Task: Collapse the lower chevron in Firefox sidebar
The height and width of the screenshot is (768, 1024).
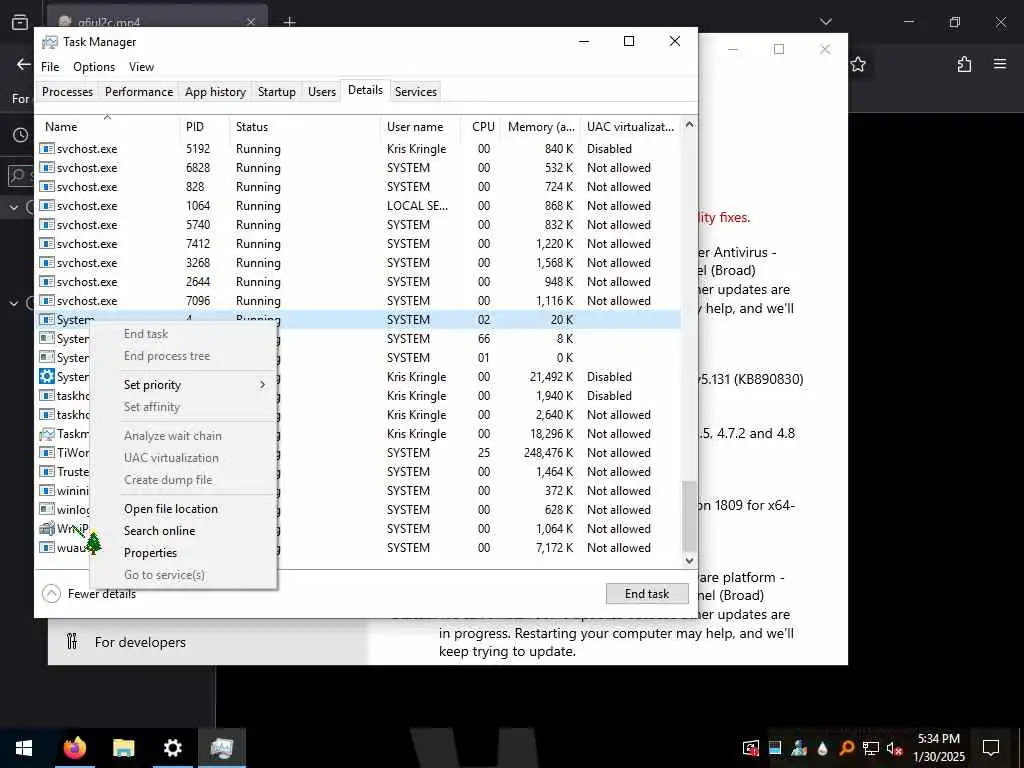Action: [14, 303]
